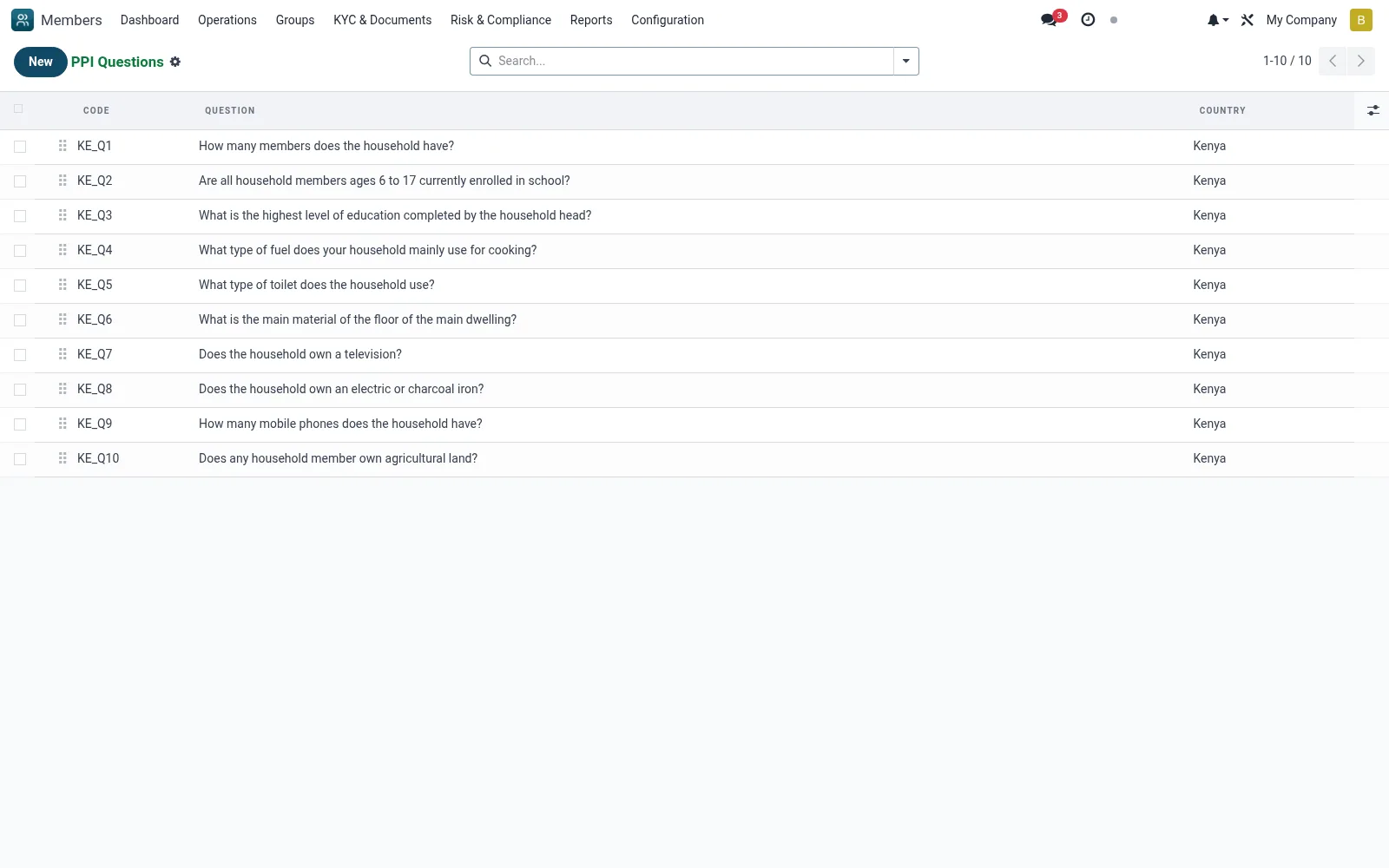Open the PPI Questions gear settings
Screen dimensions: 1389x868
click(x=175, y=62)
